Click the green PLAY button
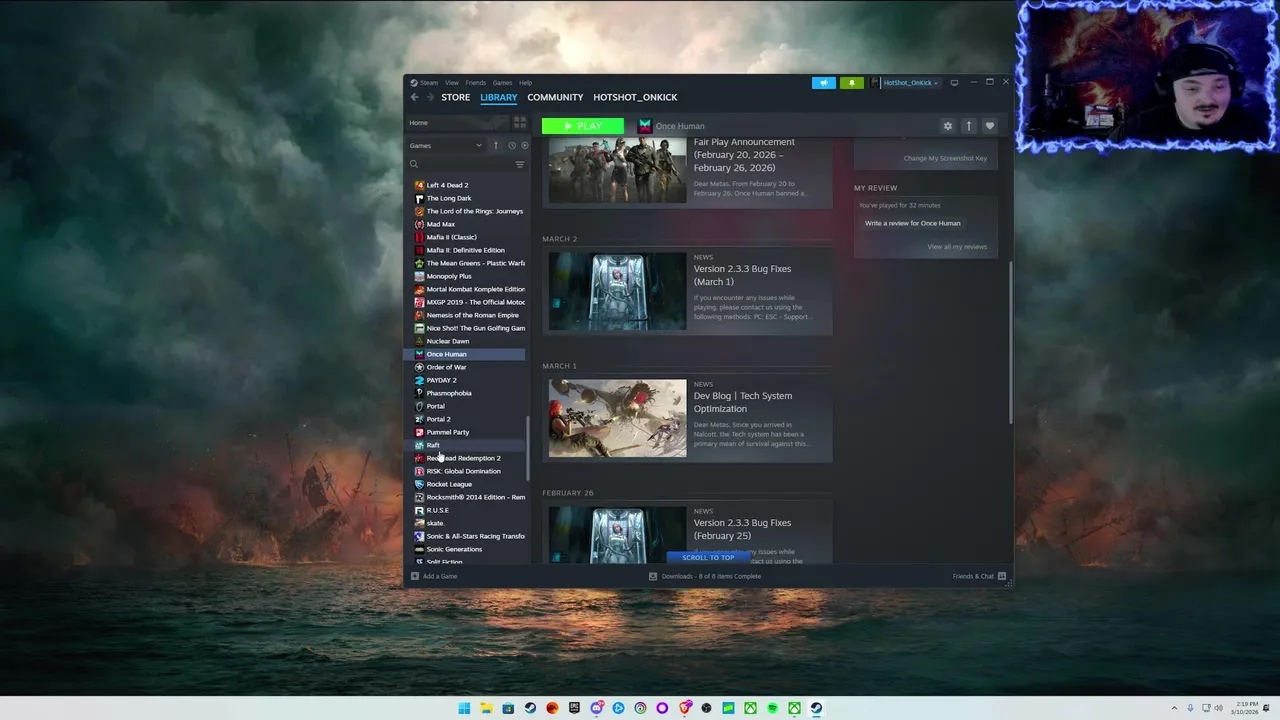Image resolution: width=1280 pixels, height=720 pixels. coord(583,126)
